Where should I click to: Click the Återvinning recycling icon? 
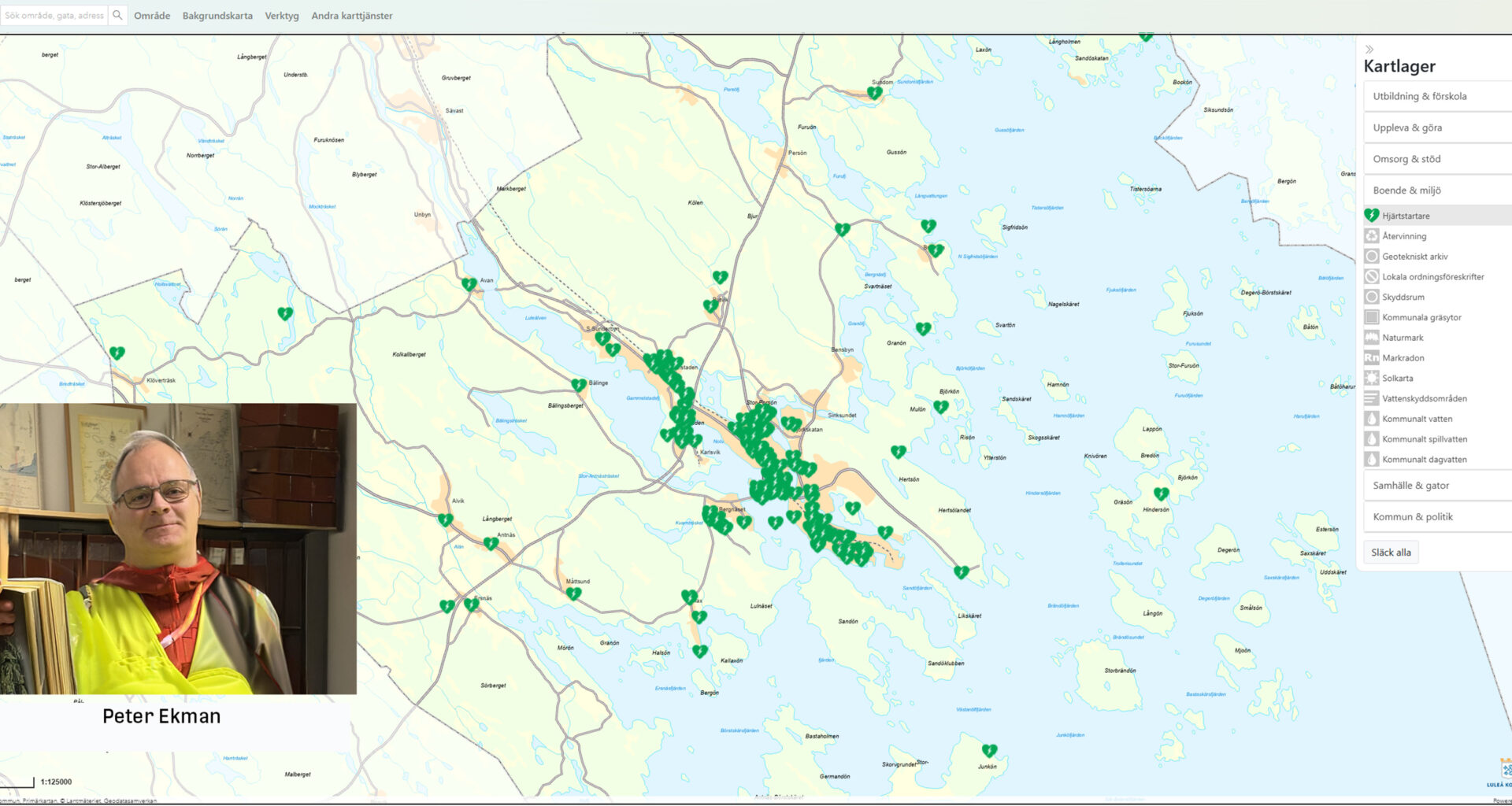point(1373,235)
